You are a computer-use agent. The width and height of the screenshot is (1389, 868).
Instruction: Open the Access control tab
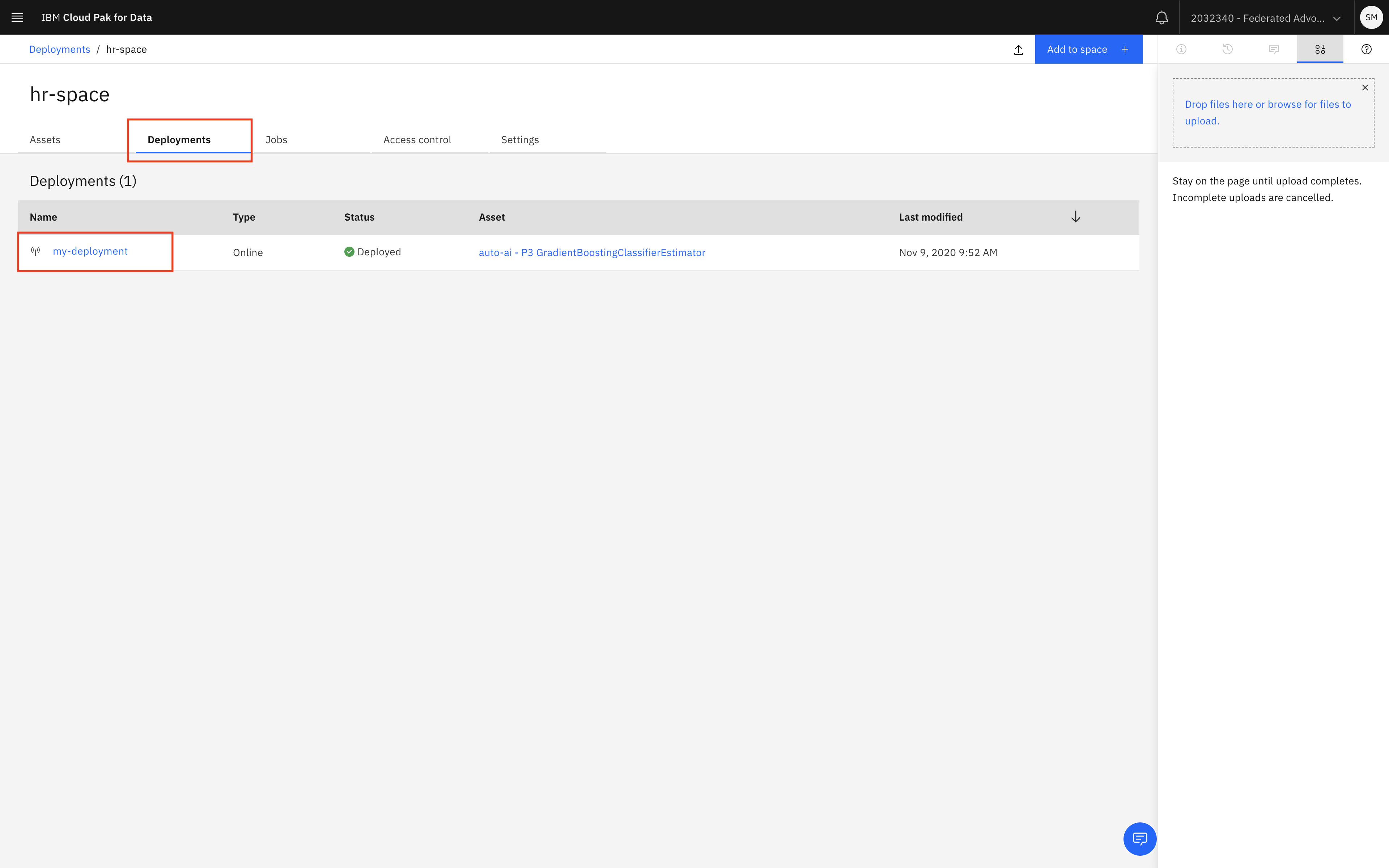coord(417,140)
